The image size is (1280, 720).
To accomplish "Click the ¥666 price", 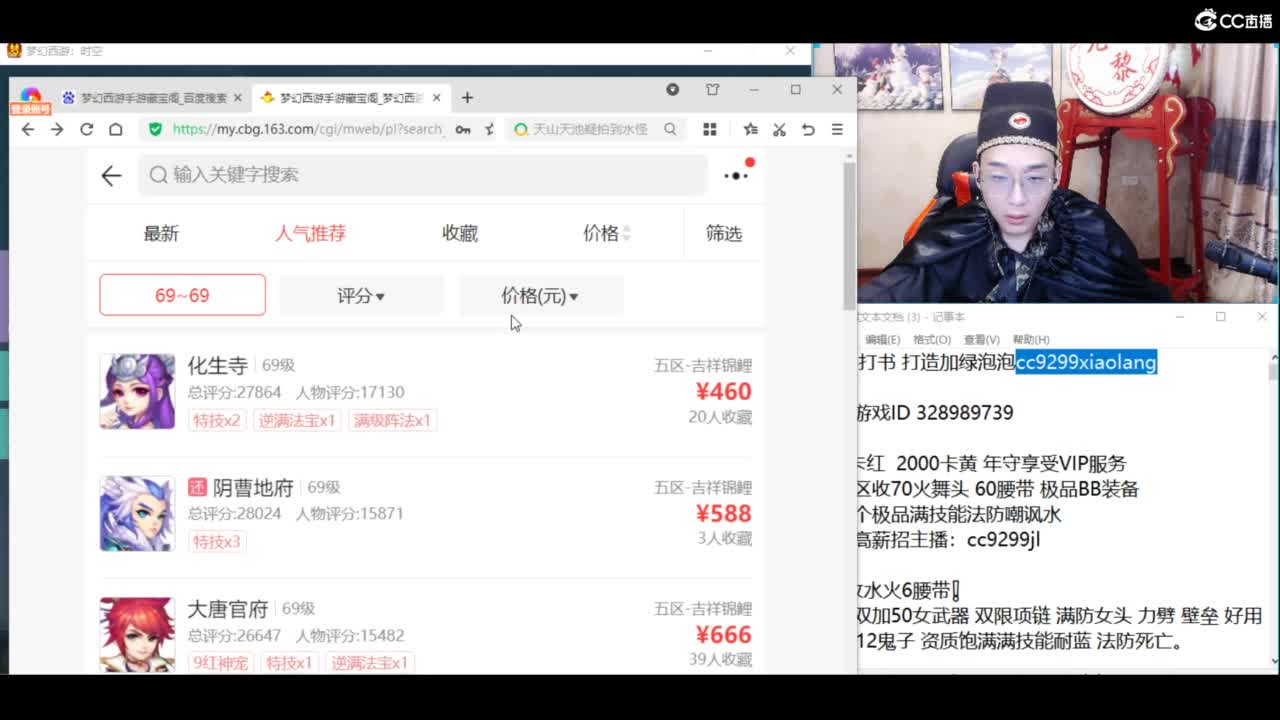I will [x=723, y=634].
